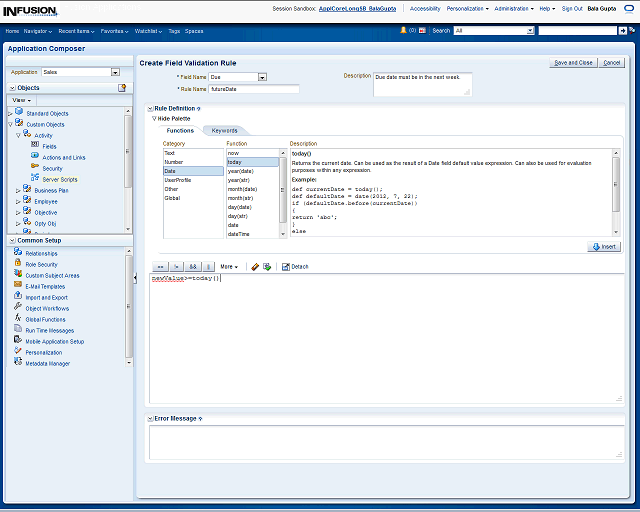Click the Objects panel new object icon

pyautogui.click(x=122, y=88)
